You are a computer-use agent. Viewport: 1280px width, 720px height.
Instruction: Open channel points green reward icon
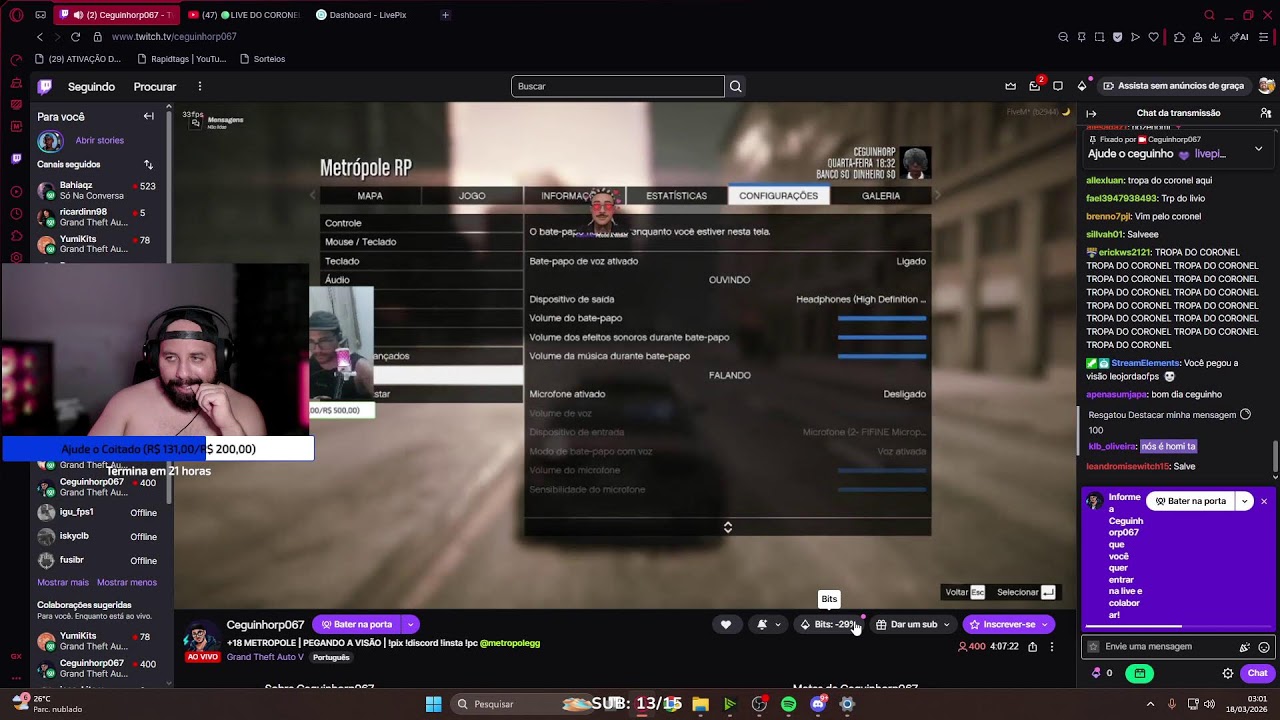pos(1140,673)
